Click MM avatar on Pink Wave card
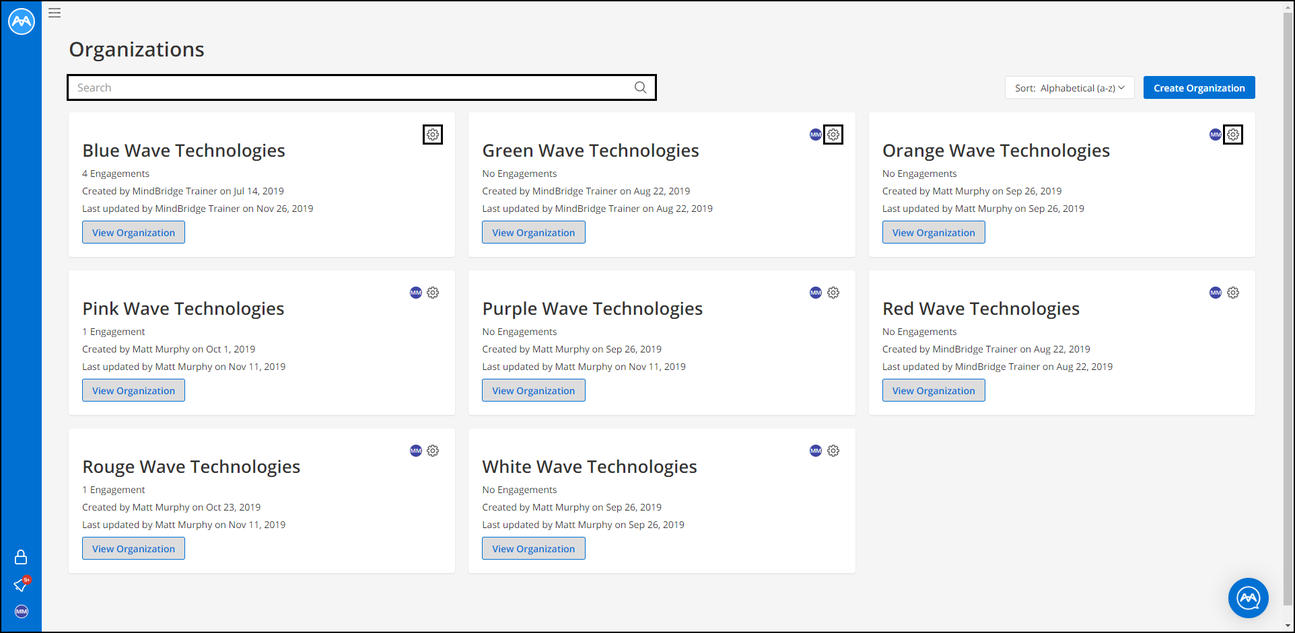 click(416, 293)
